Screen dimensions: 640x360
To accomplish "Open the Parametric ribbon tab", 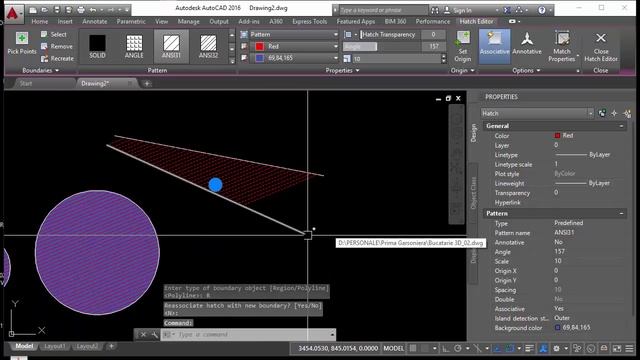I will (x=131, y=21).
